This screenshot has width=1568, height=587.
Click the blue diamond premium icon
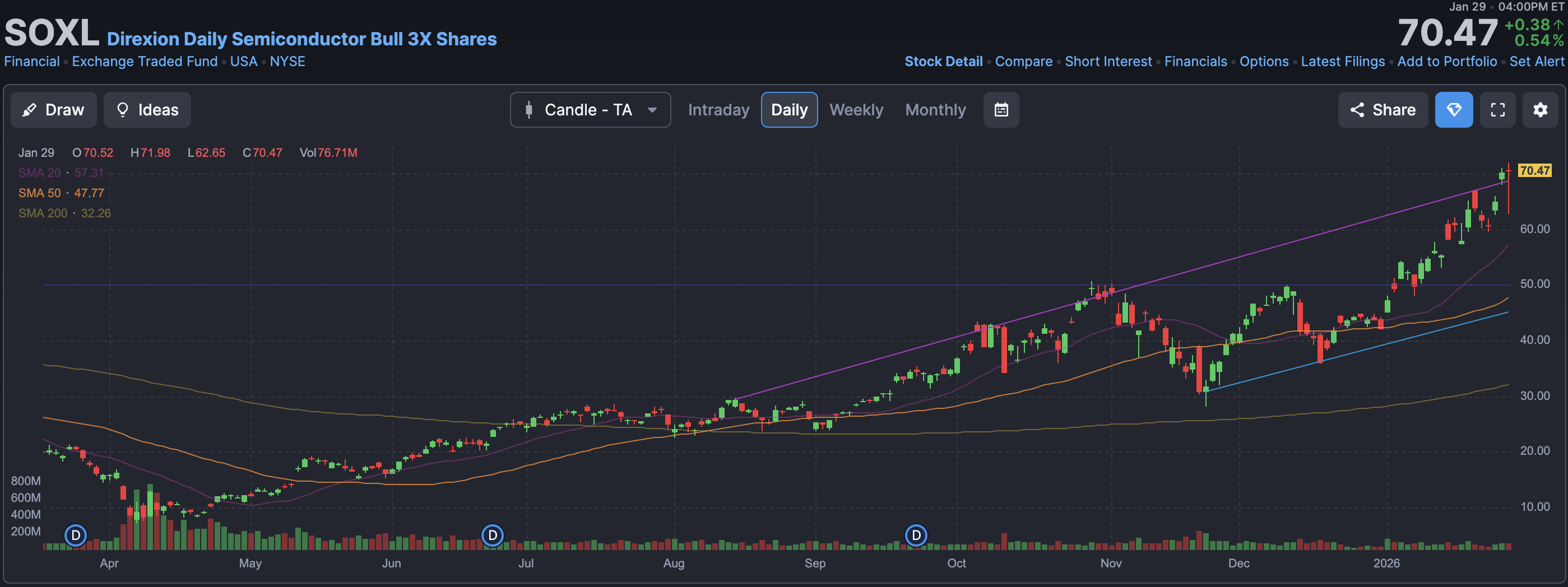pos(1454,109)
